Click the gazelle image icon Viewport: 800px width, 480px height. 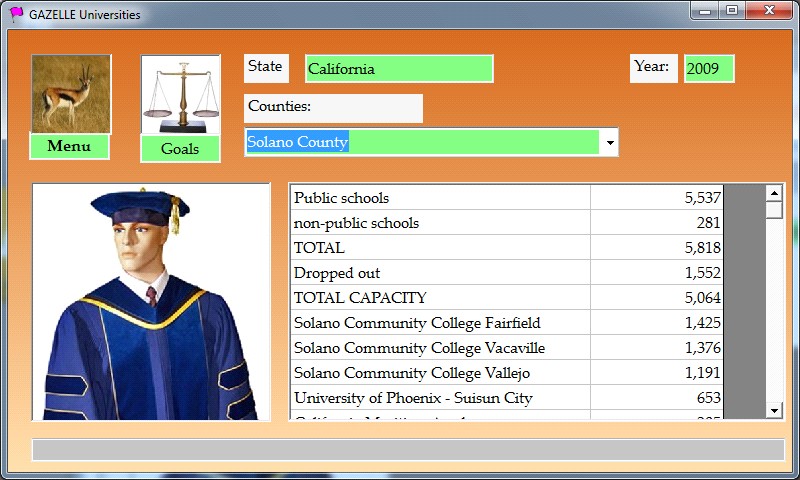coord(71,94)
